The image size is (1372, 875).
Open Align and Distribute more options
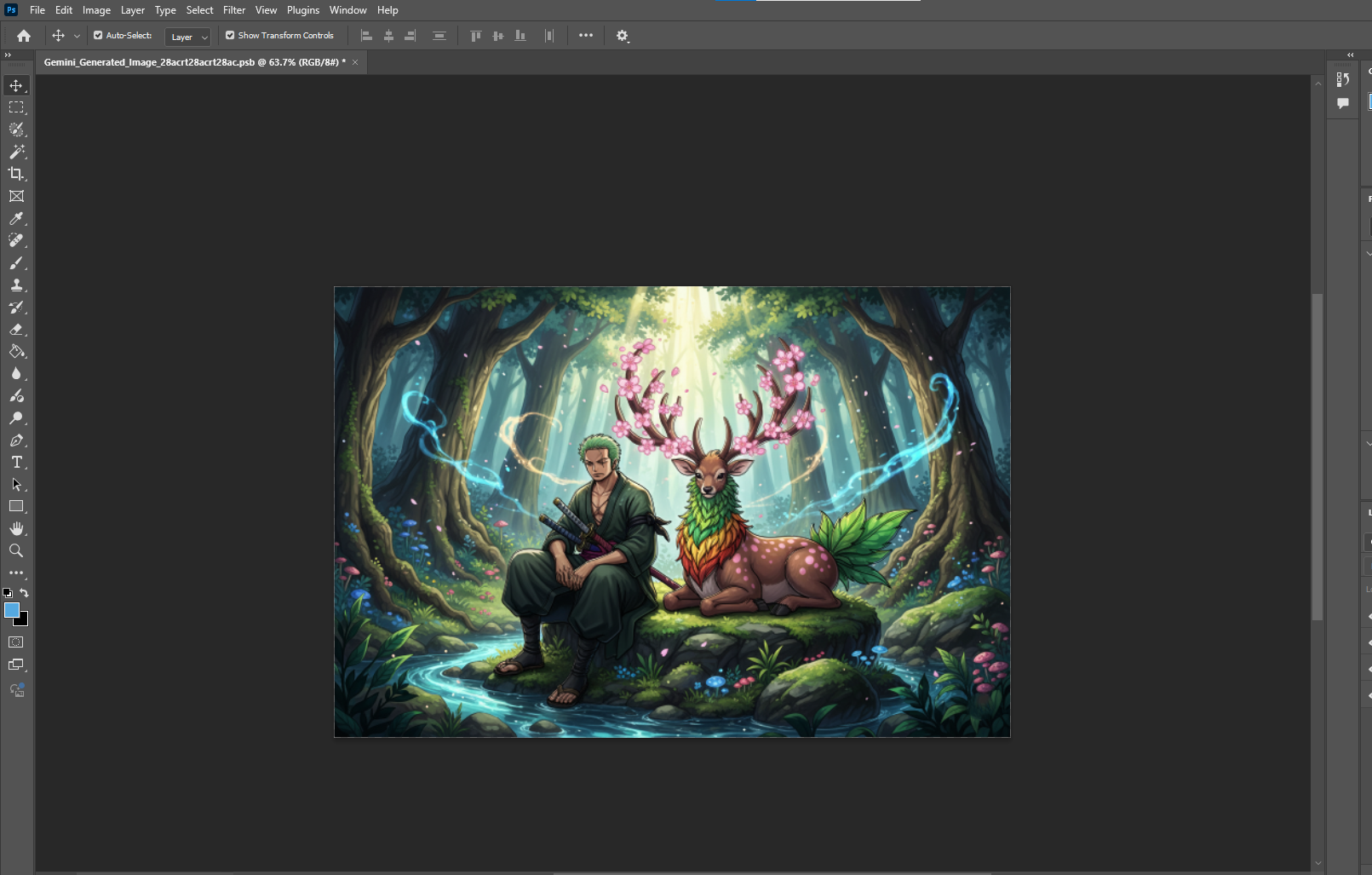tap(586, 36)
